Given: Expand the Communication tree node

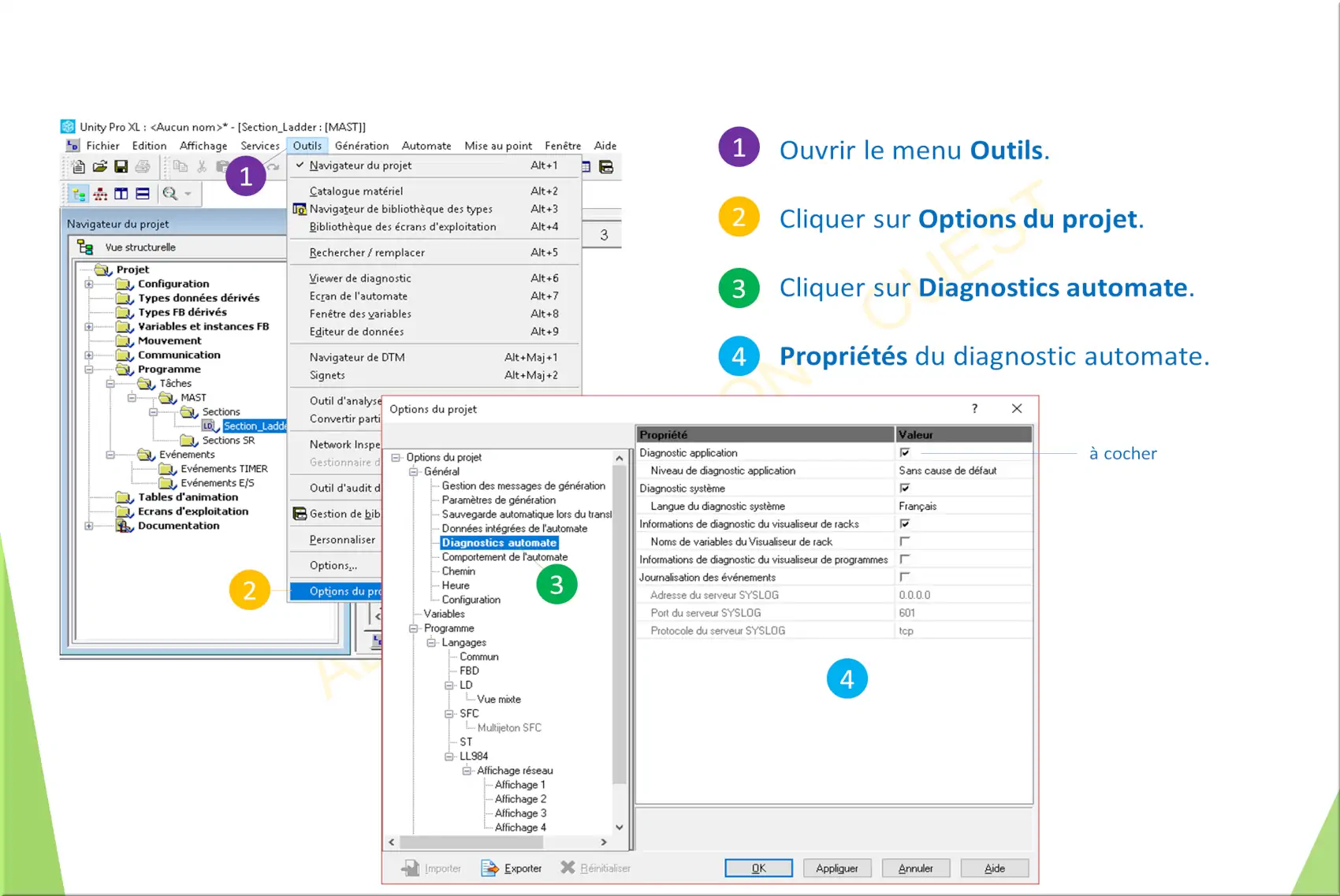Looking at the screenshot, I should [x=89, y=355].
